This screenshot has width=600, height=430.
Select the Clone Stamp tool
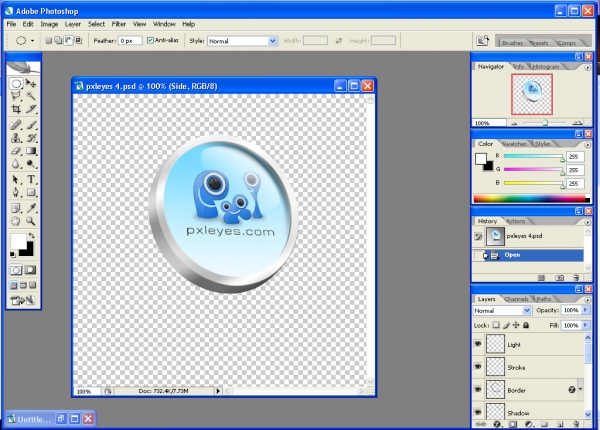(16, 138)
